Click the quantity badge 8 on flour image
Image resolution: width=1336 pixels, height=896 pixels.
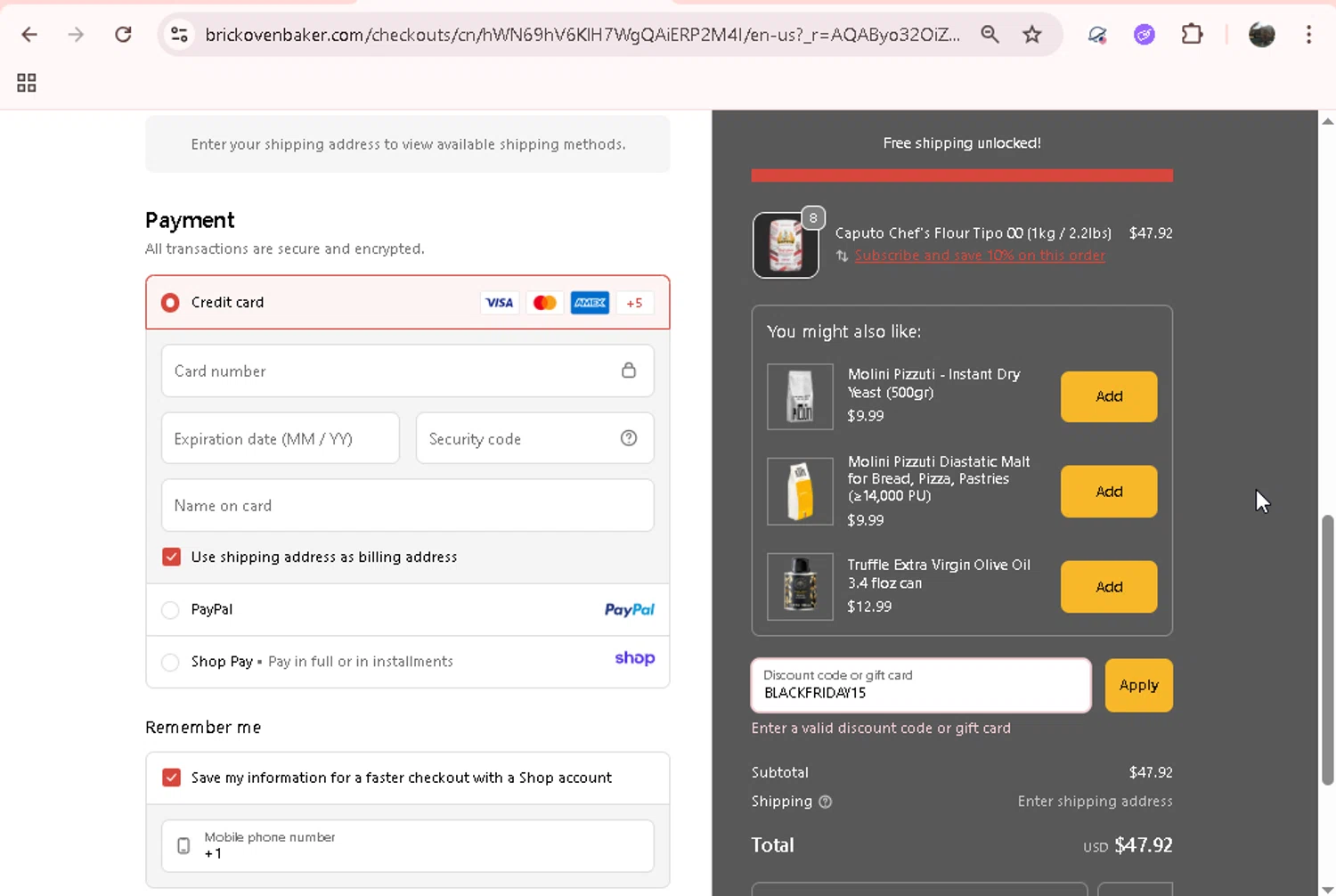pyautogui.click(x=813, y=218)
